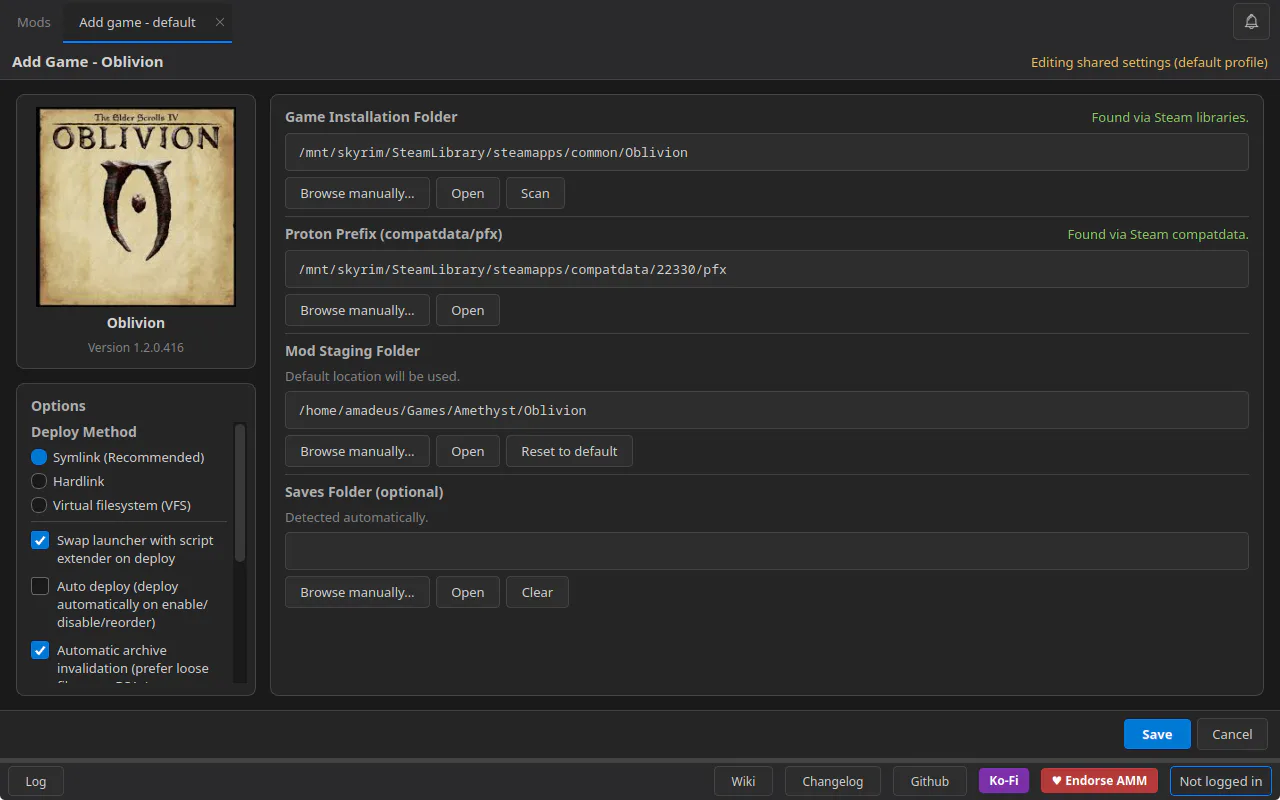The width and height of the screenshot is (1280, 800).
Task: Browse manually for Mod Staging Folder
Action: 357,451
